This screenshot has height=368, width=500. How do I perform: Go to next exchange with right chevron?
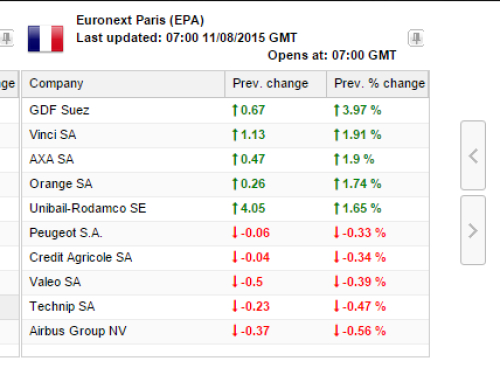(x=473, y=230)
